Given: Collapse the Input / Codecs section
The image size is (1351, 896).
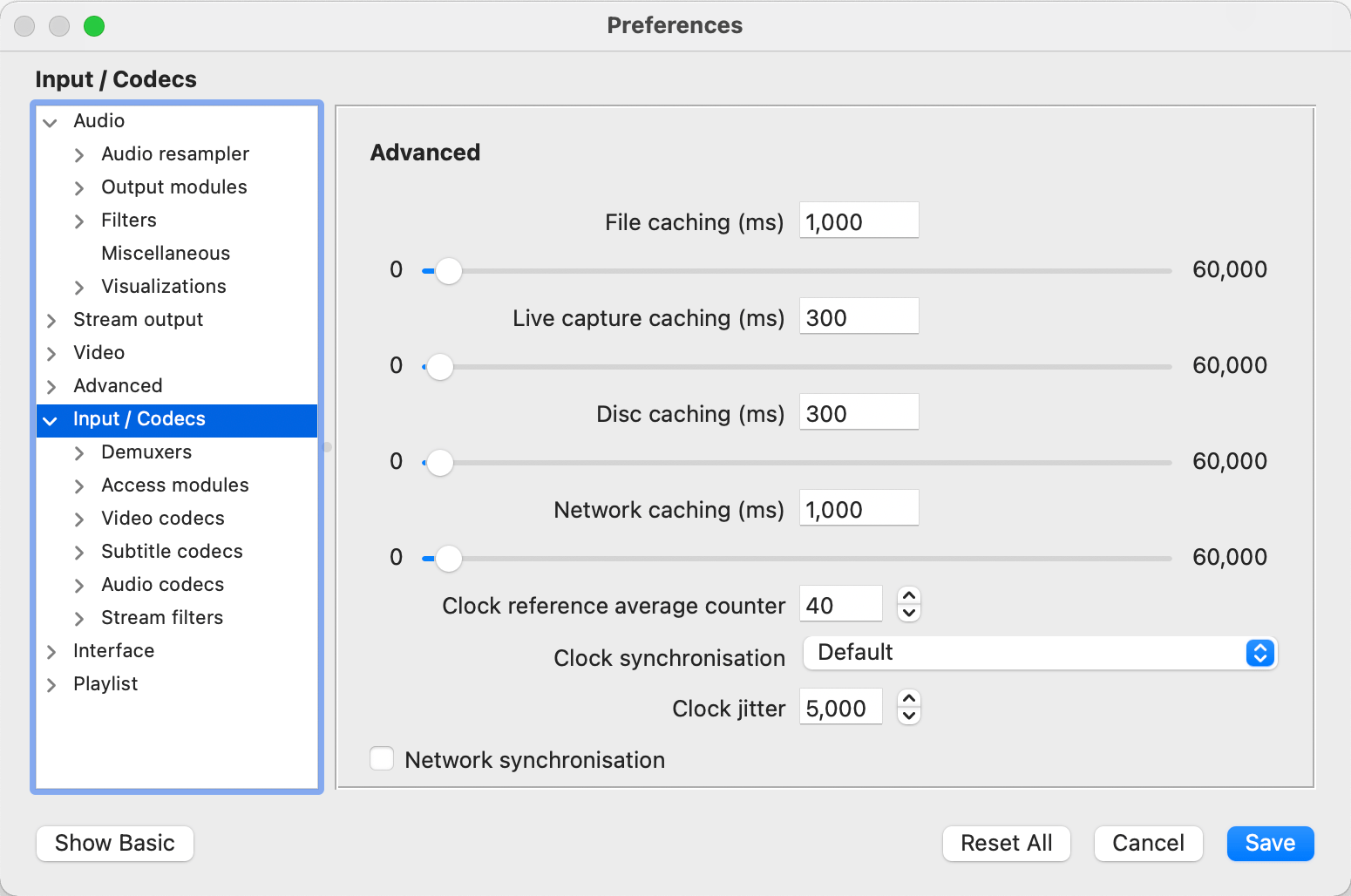Looking at the screenshot, I should pos(51,421).
